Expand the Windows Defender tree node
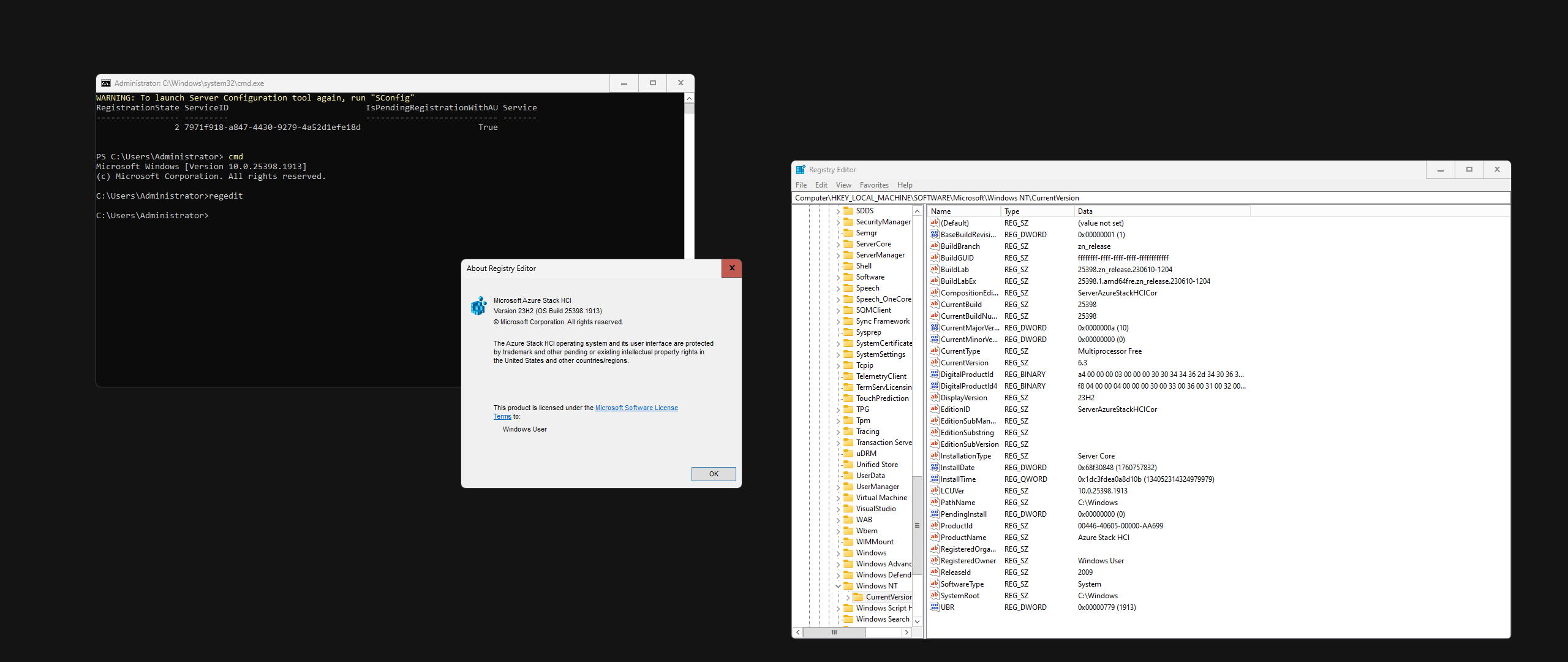 [x=838, y=575]
